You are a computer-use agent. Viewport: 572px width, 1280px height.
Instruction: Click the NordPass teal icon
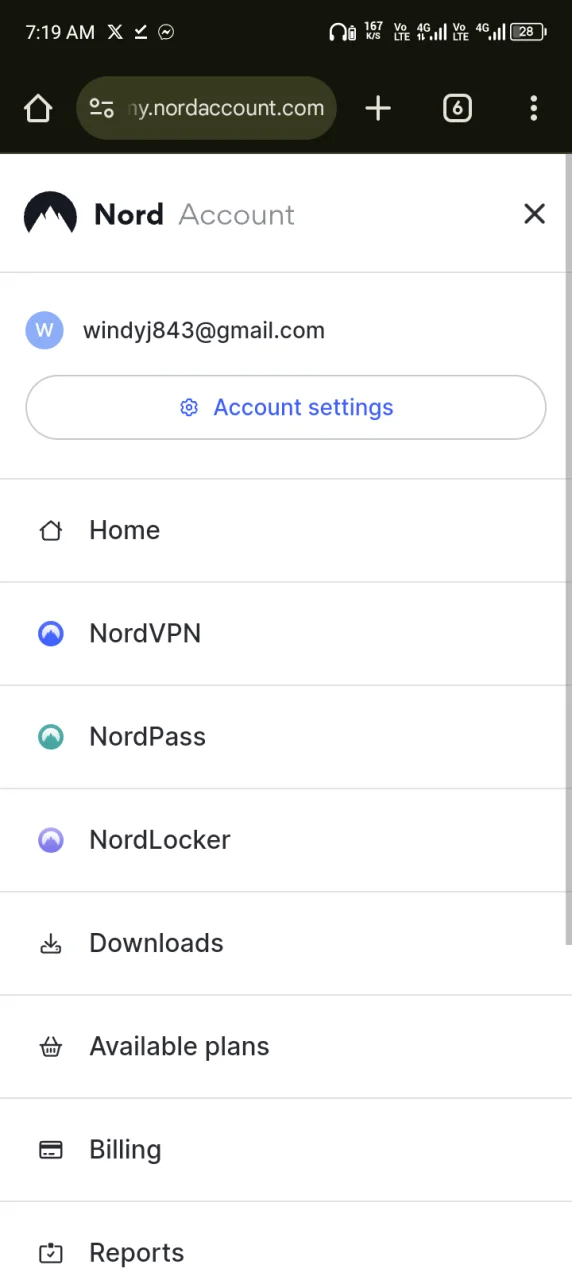(x=51, y=736)
